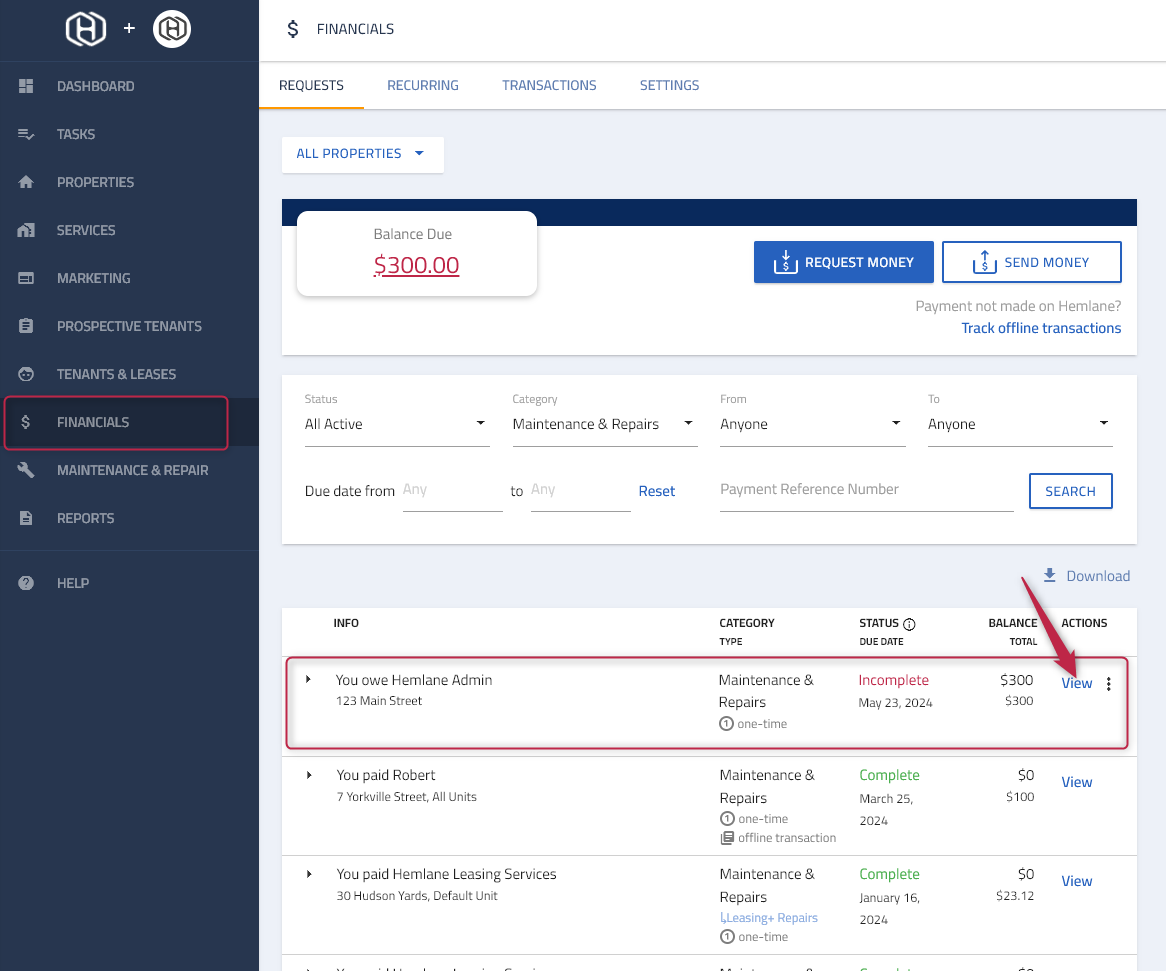Open the Properties menu item
Screen dimensions: 1166x971
[x=95, y=182]
